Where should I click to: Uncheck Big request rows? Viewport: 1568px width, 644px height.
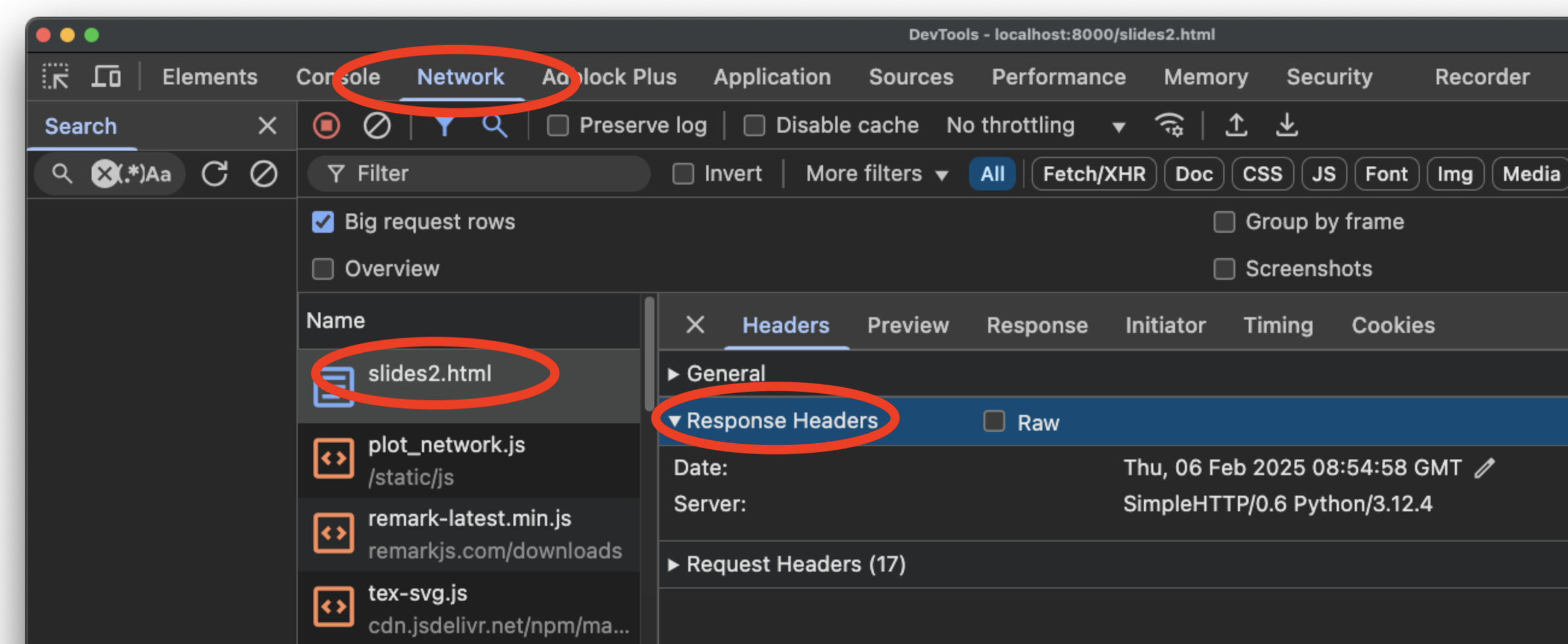point(323,222)
